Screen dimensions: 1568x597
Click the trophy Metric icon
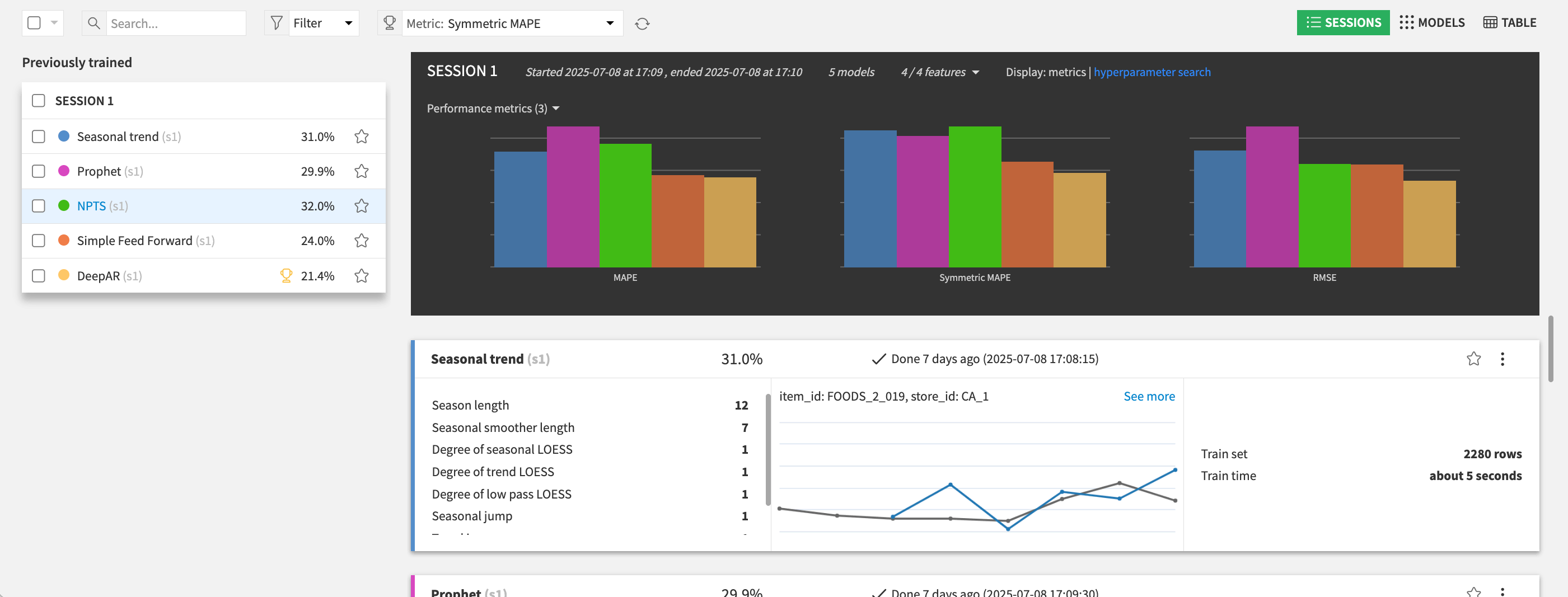pyautogui.click(x=389, y=22)
